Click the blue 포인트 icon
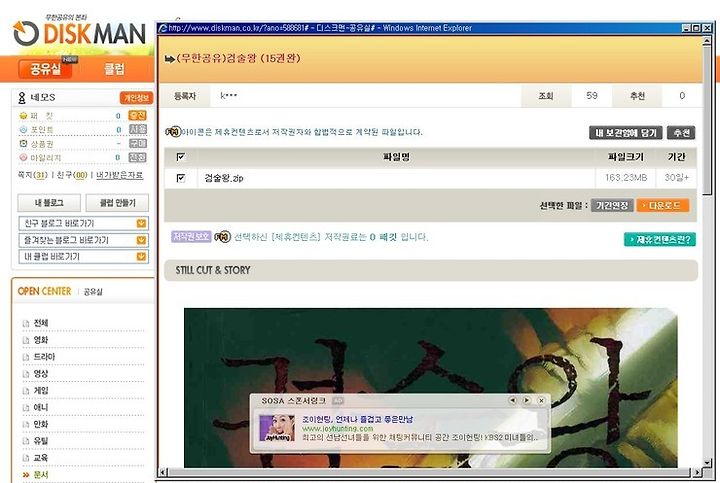This screenshot has height=483, width=720. 23,129
